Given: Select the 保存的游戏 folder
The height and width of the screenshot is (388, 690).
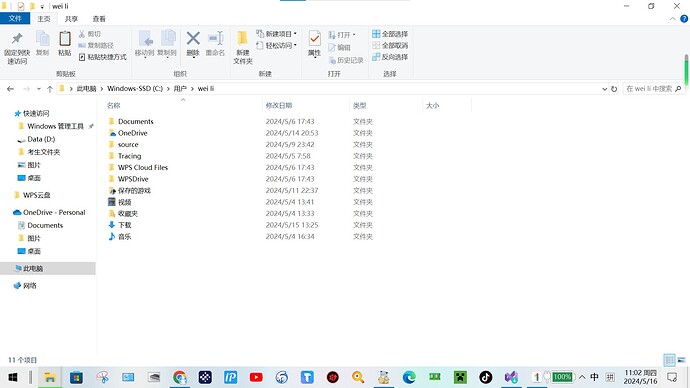Looking at the screenshot, I should [134, 190].
